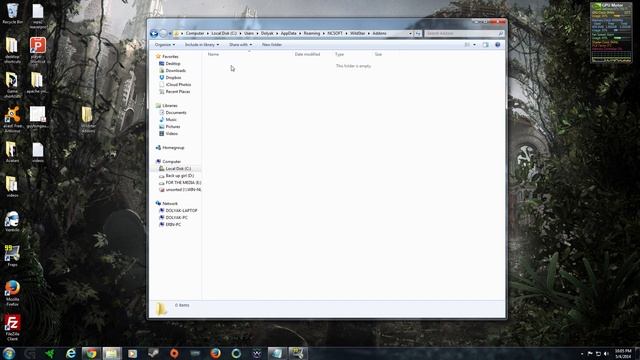640x360 pixels.
Task: Open the address bar history dropdown
Action: (410, 33)
